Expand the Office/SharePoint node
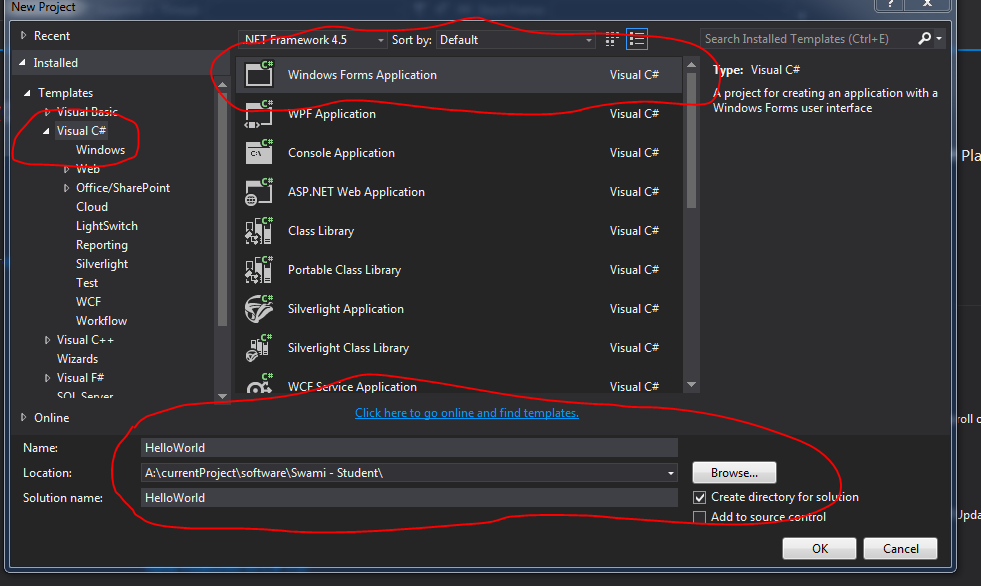 pos(66,188)
